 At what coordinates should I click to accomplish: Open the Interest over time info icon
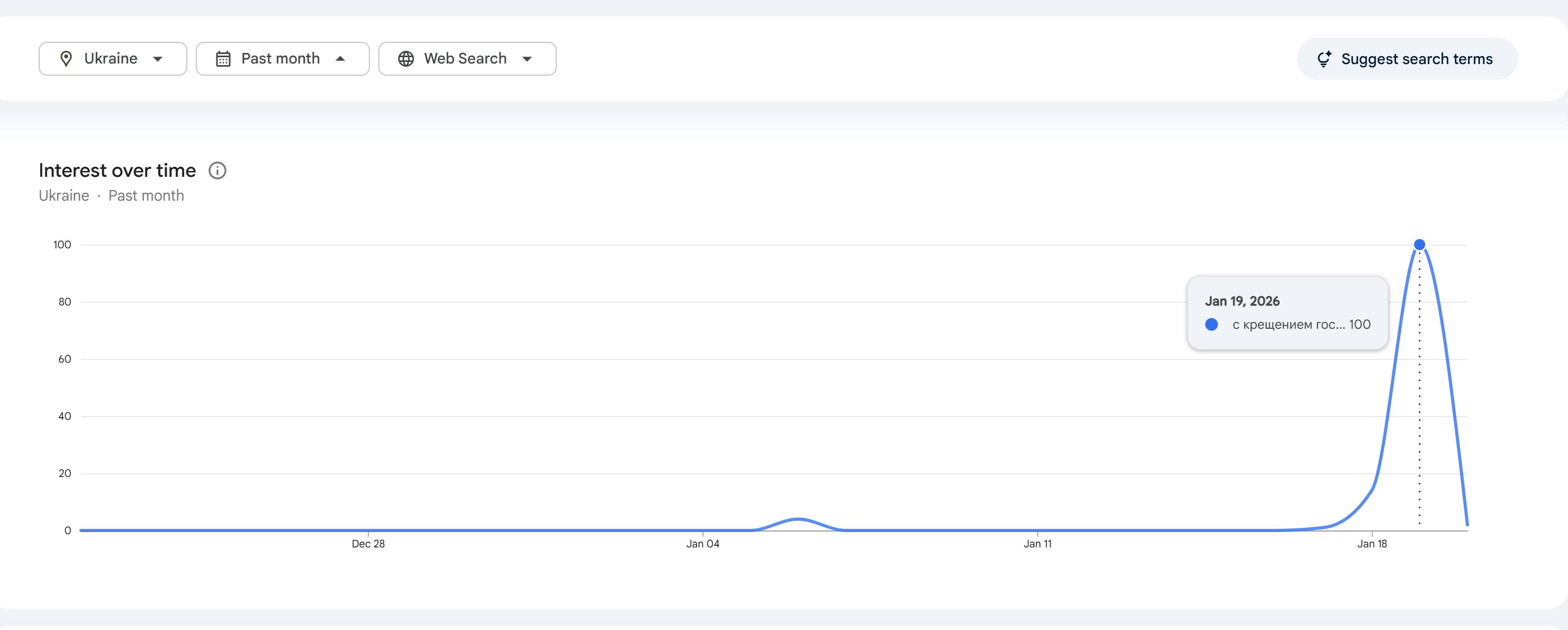[x=217, y=171]
